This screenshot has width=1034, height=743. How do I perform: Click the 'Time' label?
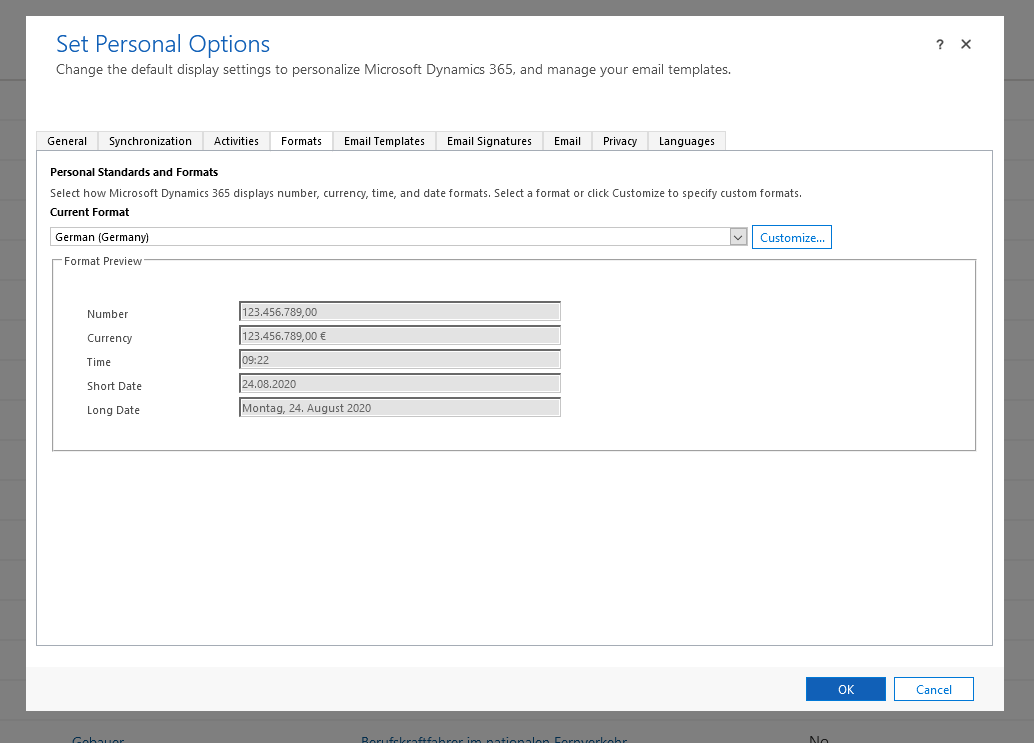click(99, 362)
